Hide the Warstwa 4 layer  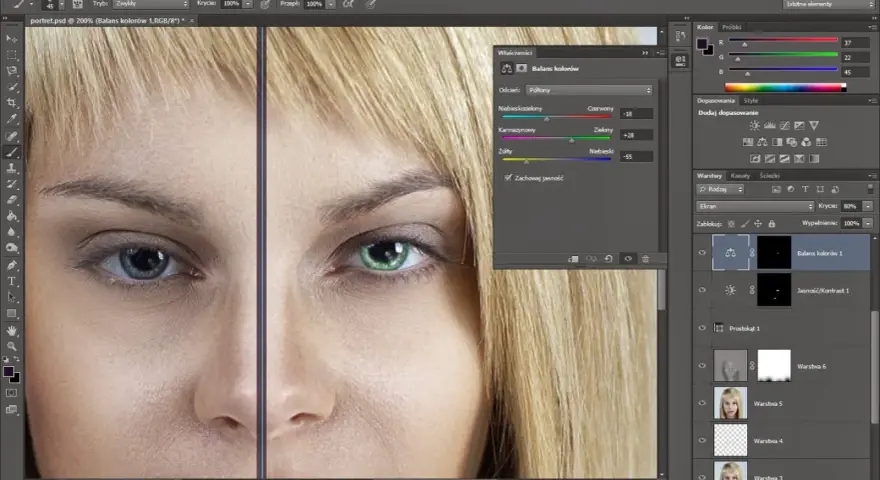tap(702, 441)
